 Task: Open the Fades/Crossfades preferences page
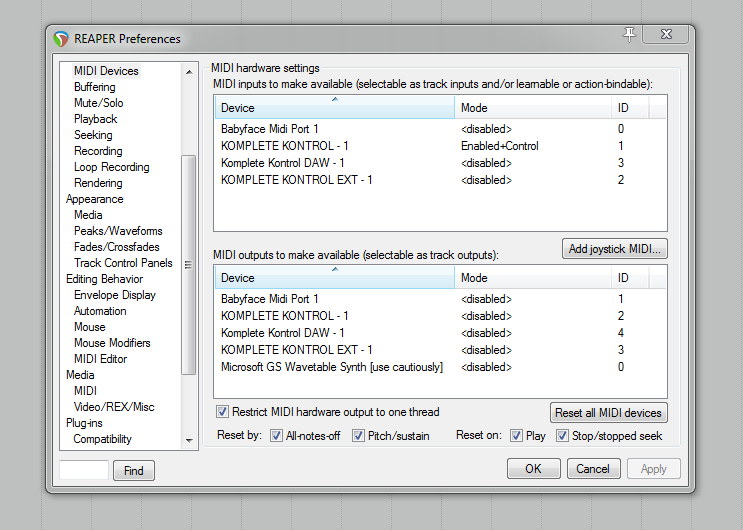coord(117,247)
